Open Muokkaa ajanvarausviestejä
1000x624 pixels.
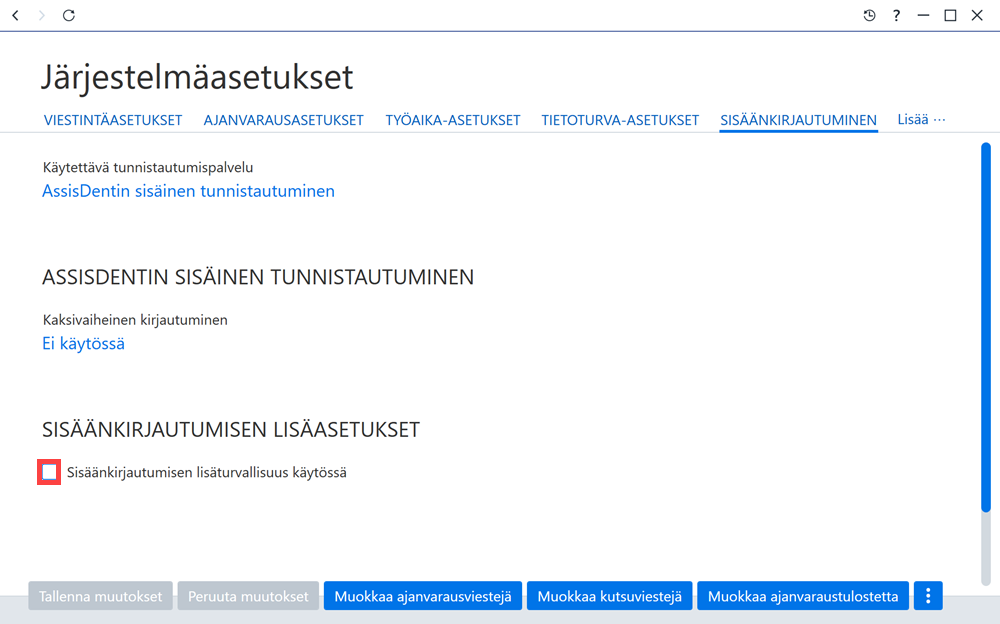tap(423, 596)
